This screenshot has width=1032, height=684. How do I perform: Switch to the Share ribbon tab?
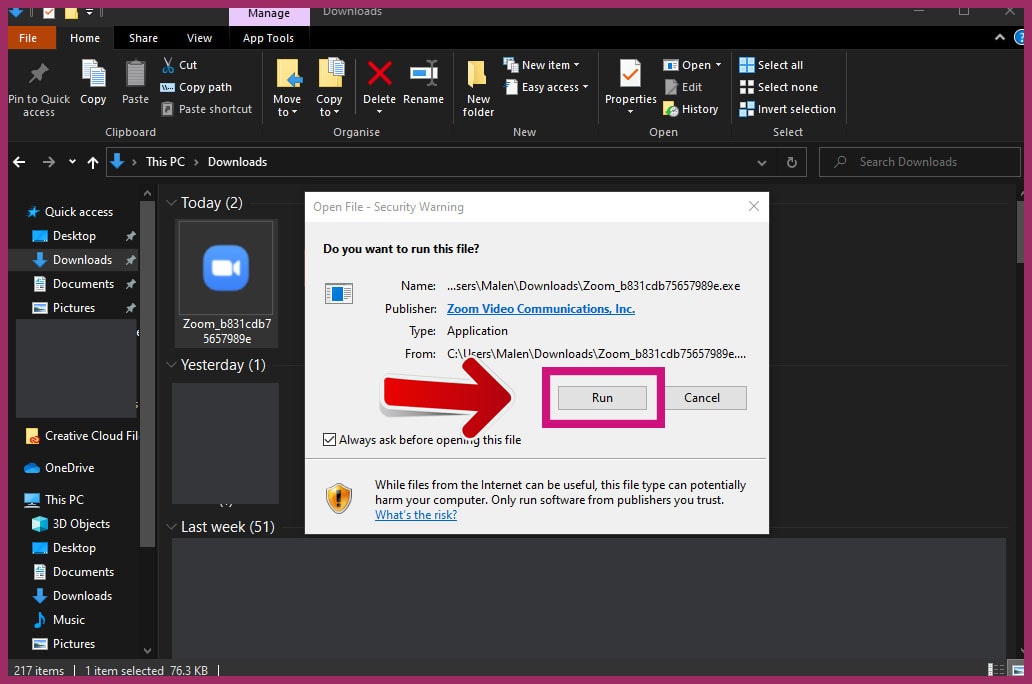pyautogui.click(x=143, y=38)
